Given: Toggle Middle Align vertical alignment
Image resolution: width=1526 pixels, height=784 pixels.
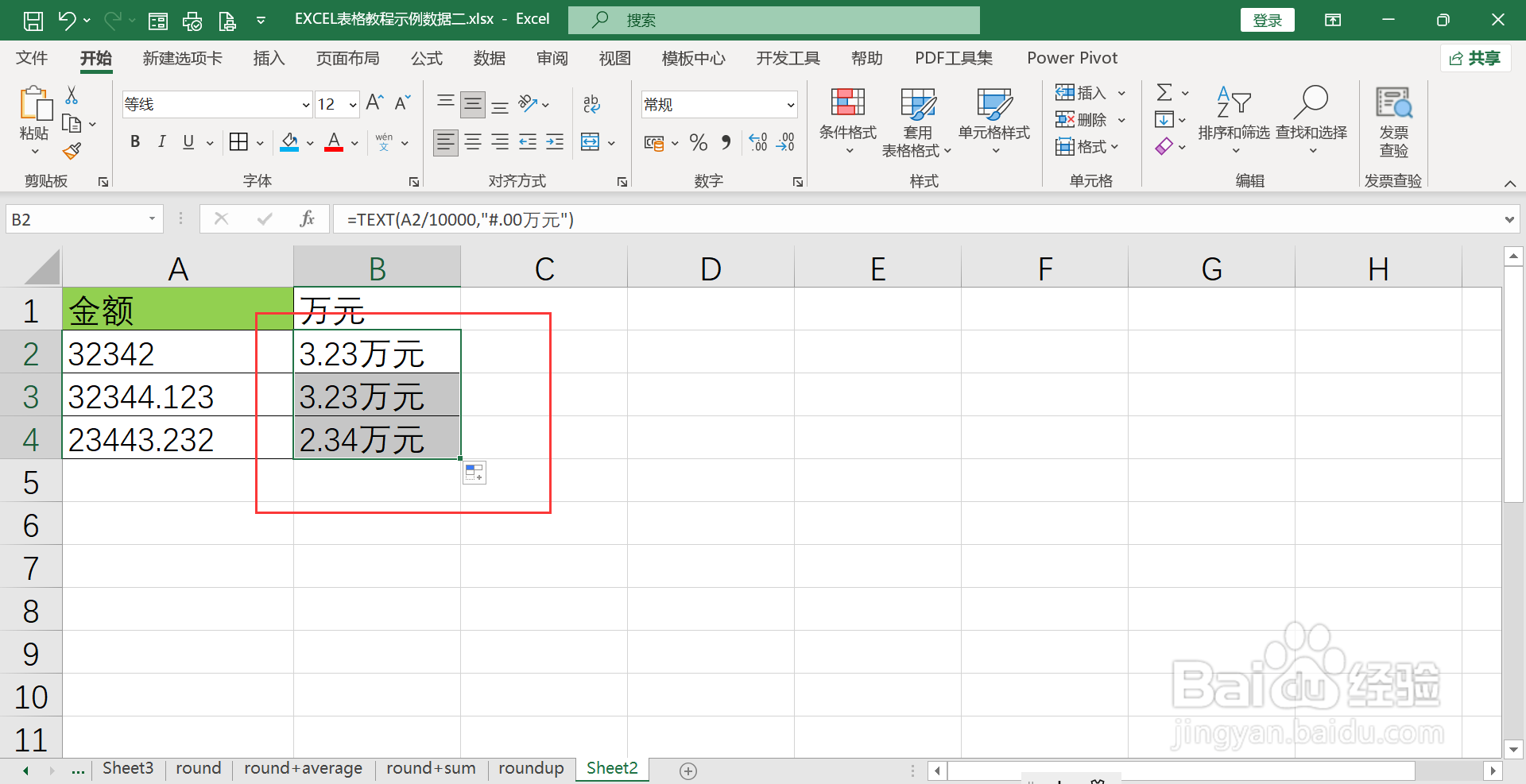Looking at the screenshot, I should coord(473,104).
